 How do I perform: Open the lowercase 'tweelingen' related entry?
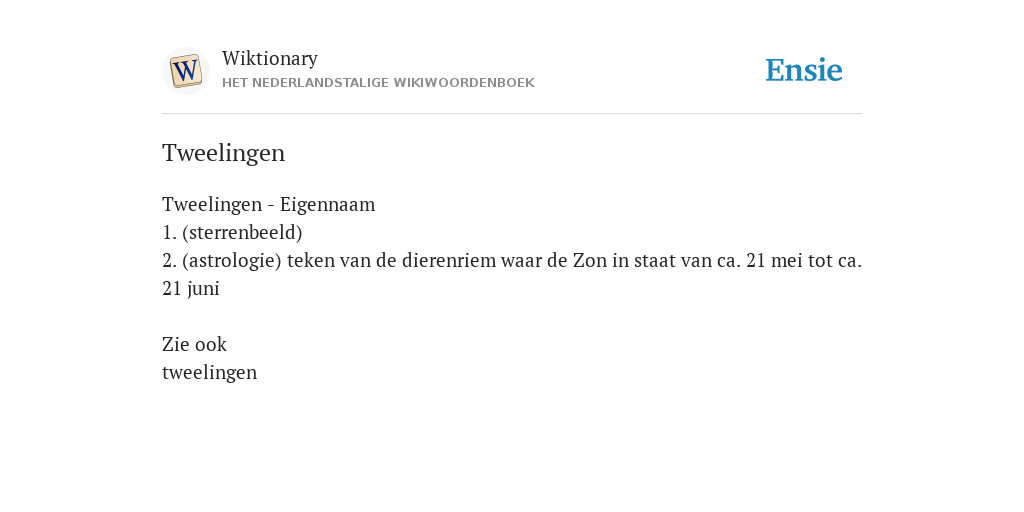[210, 373]
